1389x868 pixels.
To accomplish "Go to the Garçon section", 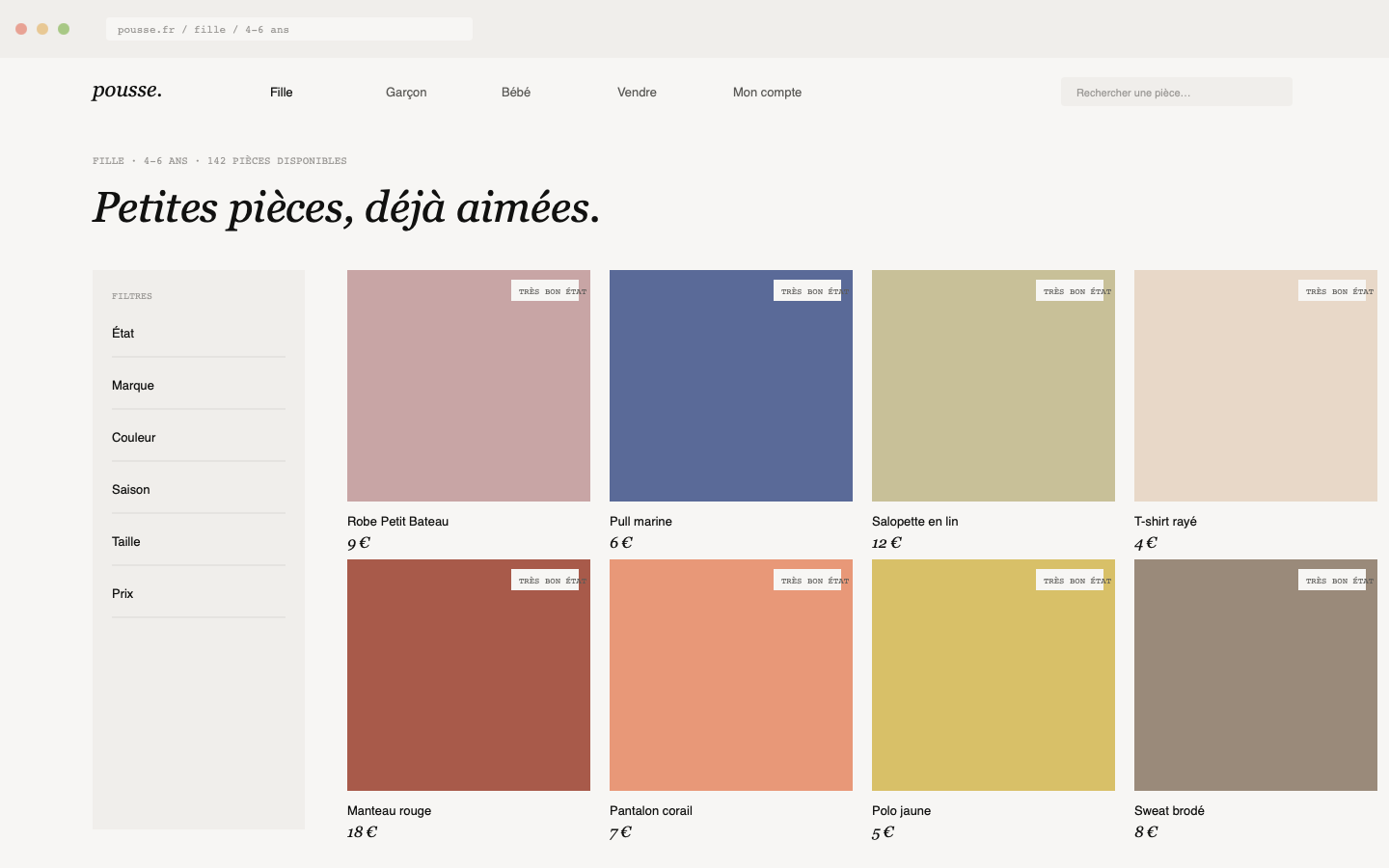I will (406, 93).
